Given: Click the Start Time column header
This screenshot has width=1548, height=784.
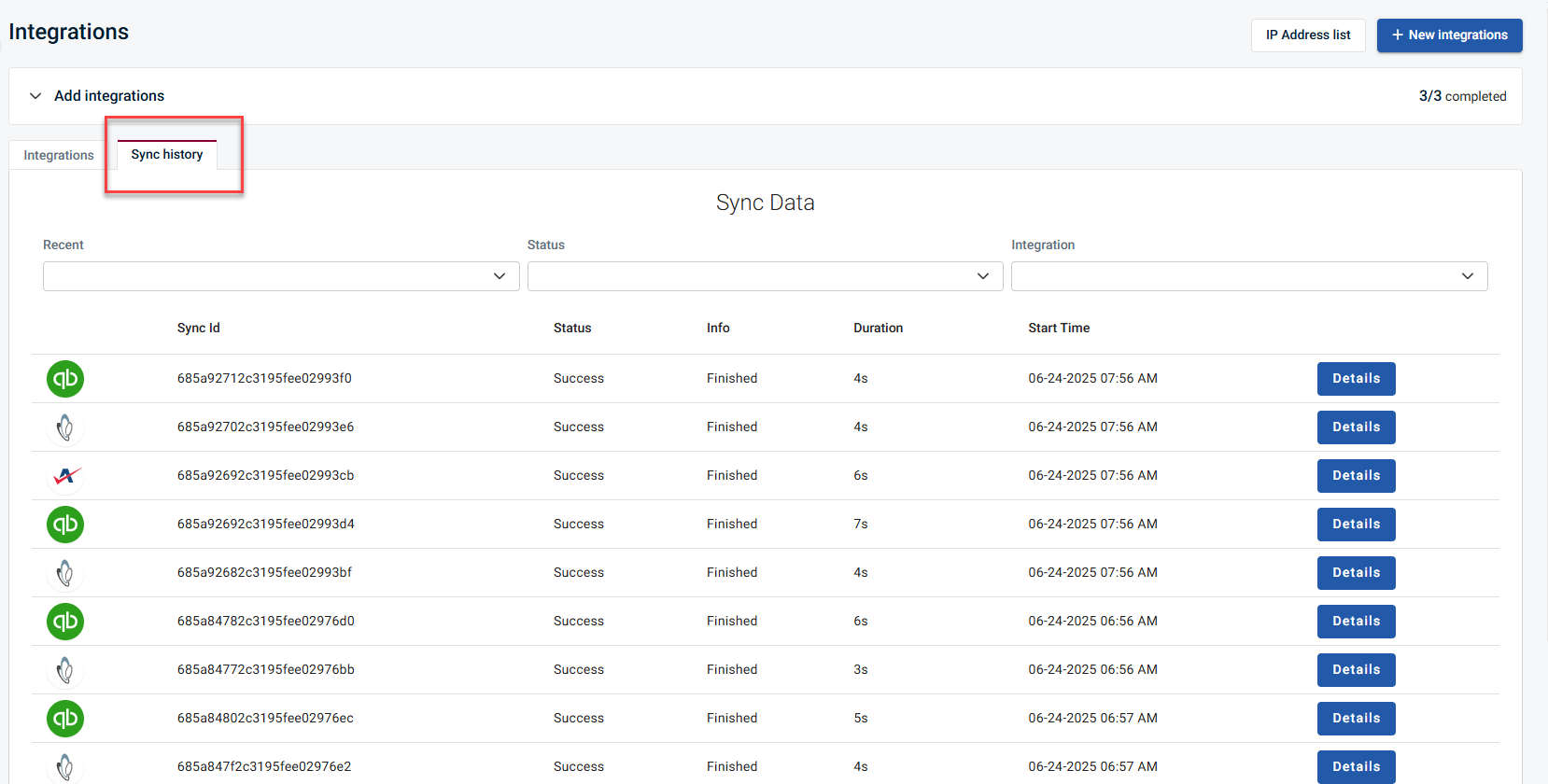Looking at the screenshot, I should [1059, 329].
